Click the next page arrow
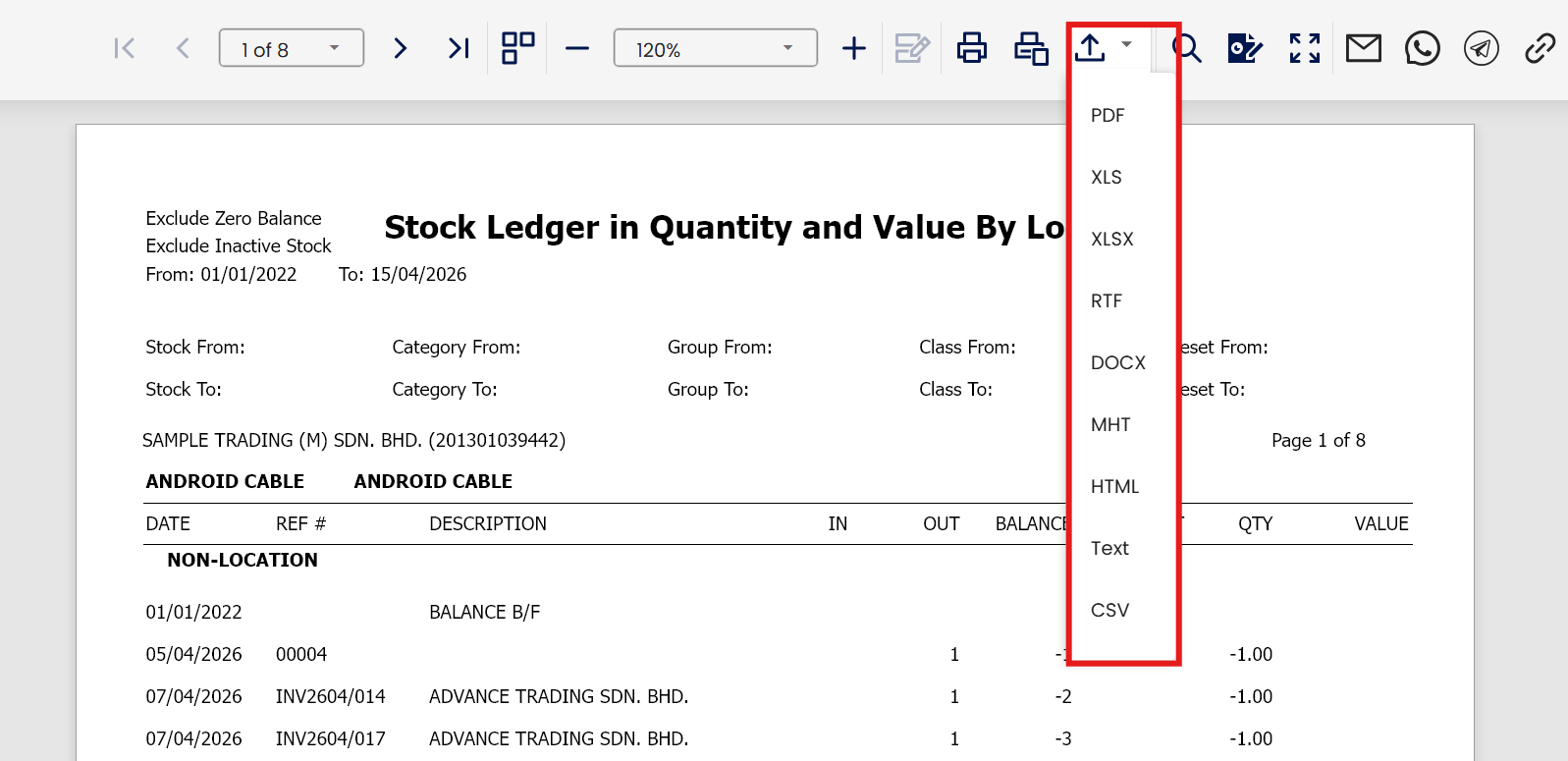This screenshot has height=761, width=1568. (x=400, y=48)
